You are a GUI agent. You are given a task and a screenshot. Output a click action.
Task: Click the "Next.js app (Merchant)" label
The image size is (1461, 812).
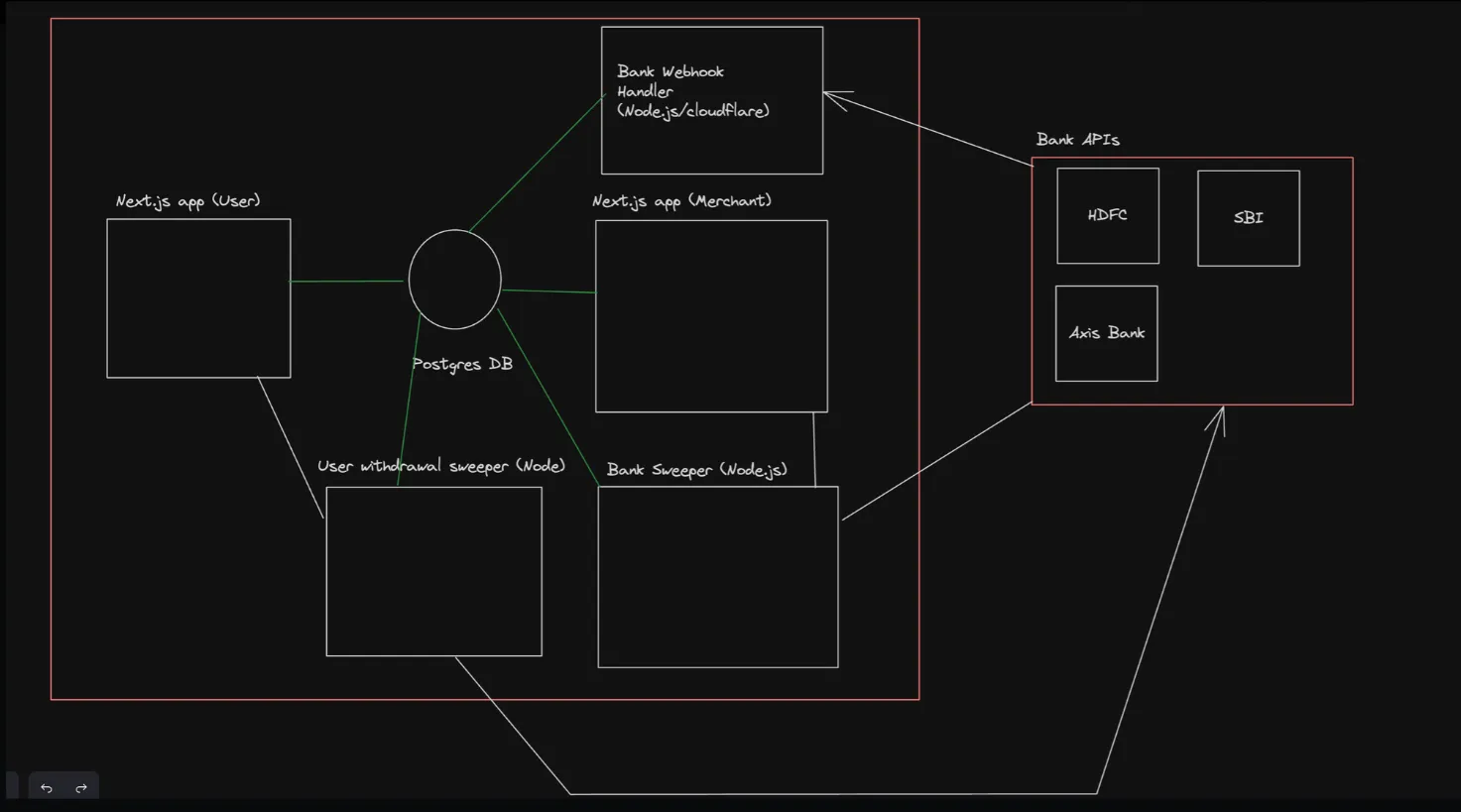point(681,201)
